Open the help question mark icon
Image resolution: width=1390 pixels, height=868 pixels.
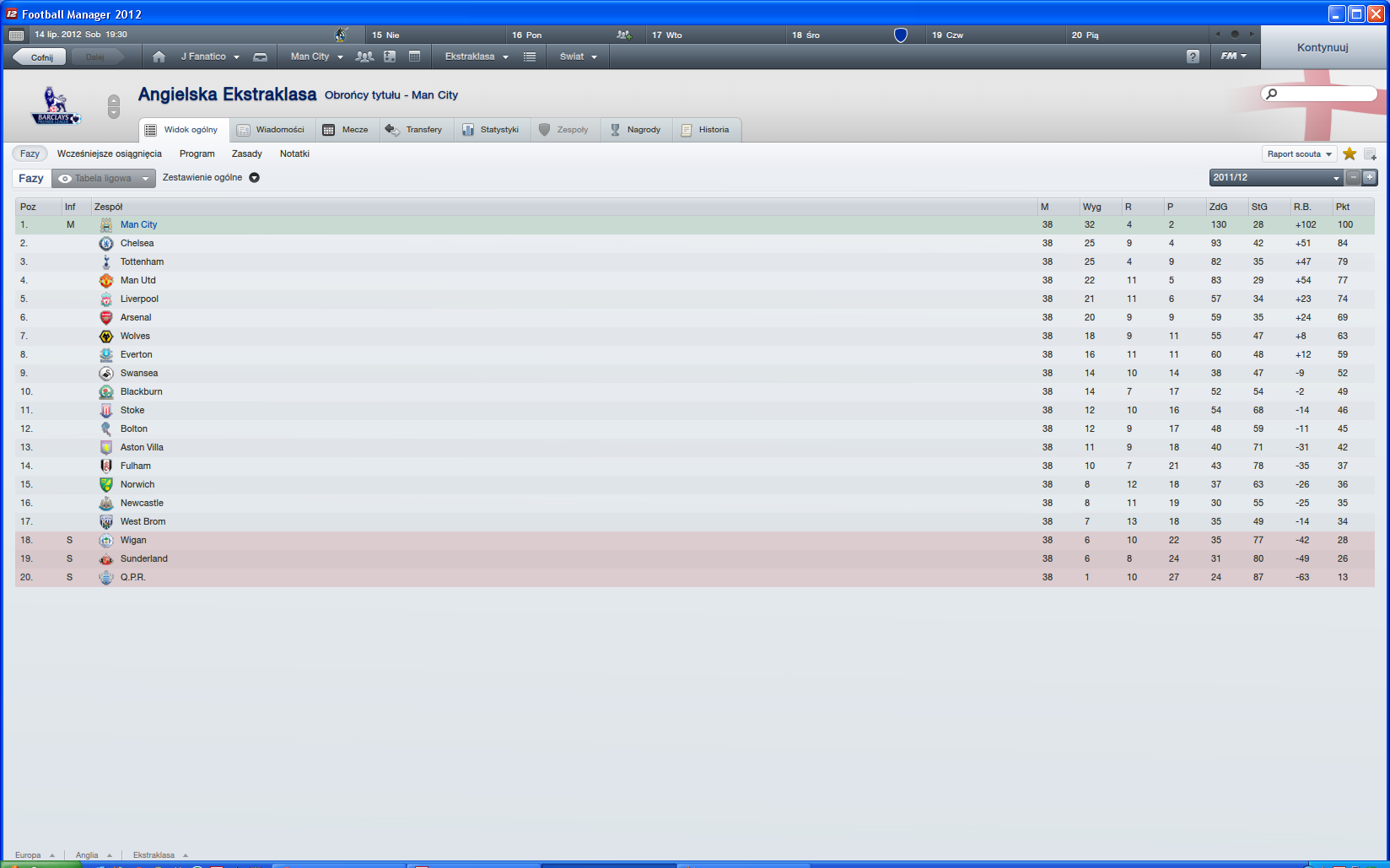click(1193, 57)
